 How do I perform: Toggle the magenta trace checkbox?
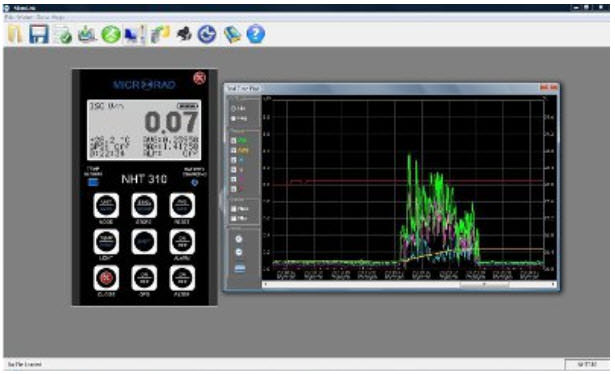click(234, 179)
